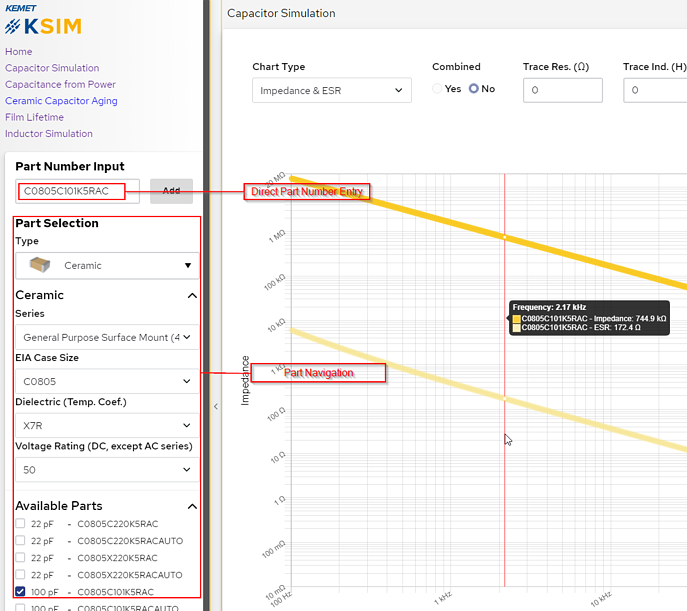Open the Series dropdown
Screen dimensions: 687x611
[x=107, y=337]
